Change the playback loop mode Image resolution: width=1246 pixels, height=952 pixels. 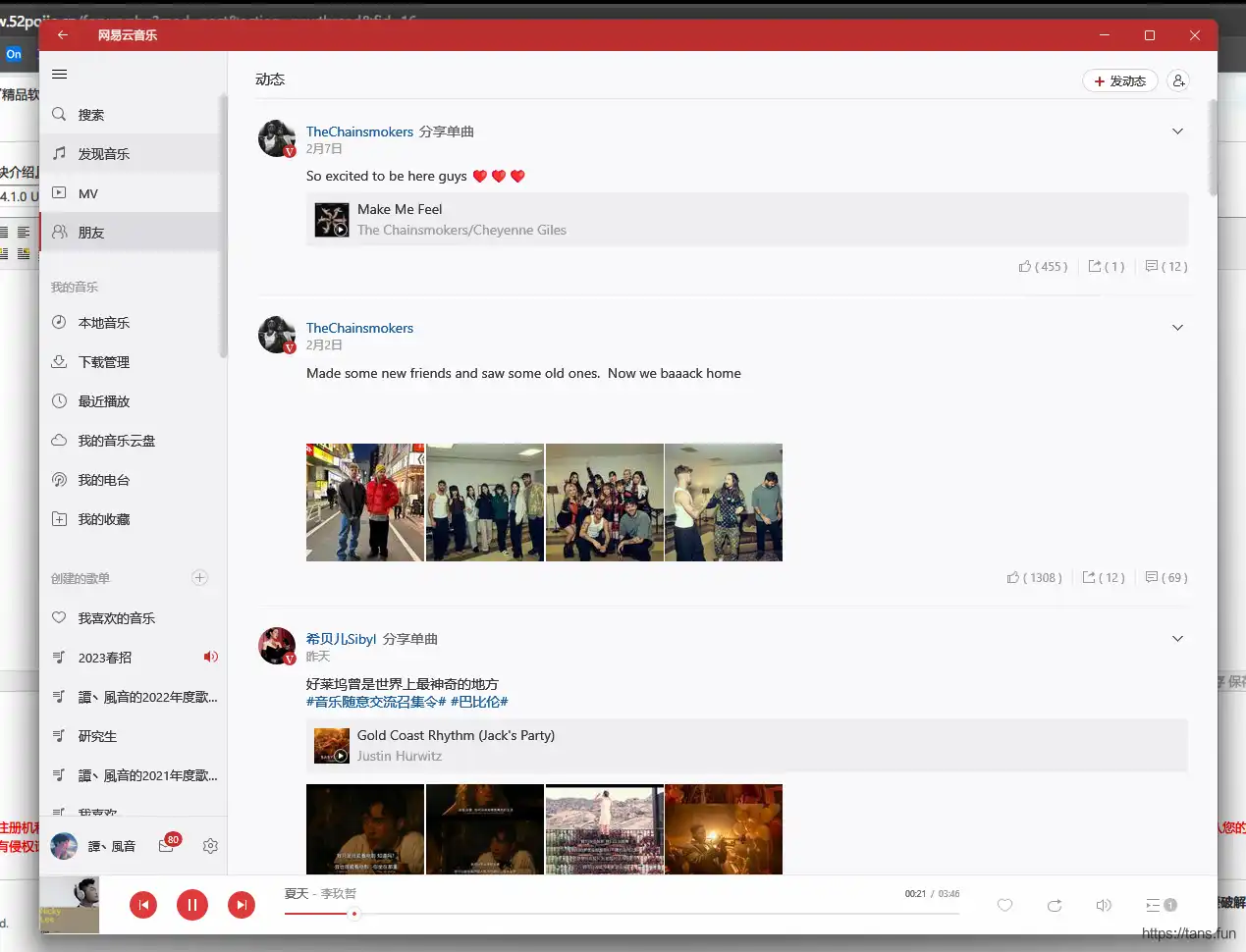1055,905
